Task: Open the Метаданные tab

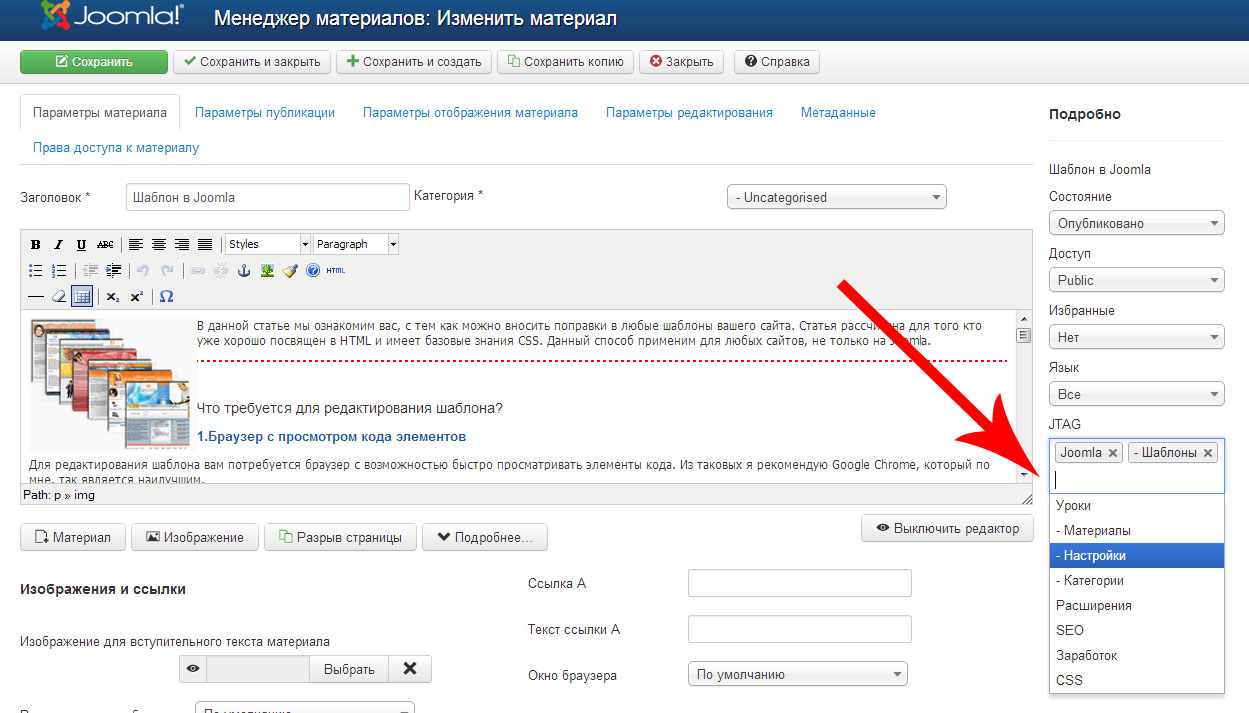Action: tap(837, 113)
